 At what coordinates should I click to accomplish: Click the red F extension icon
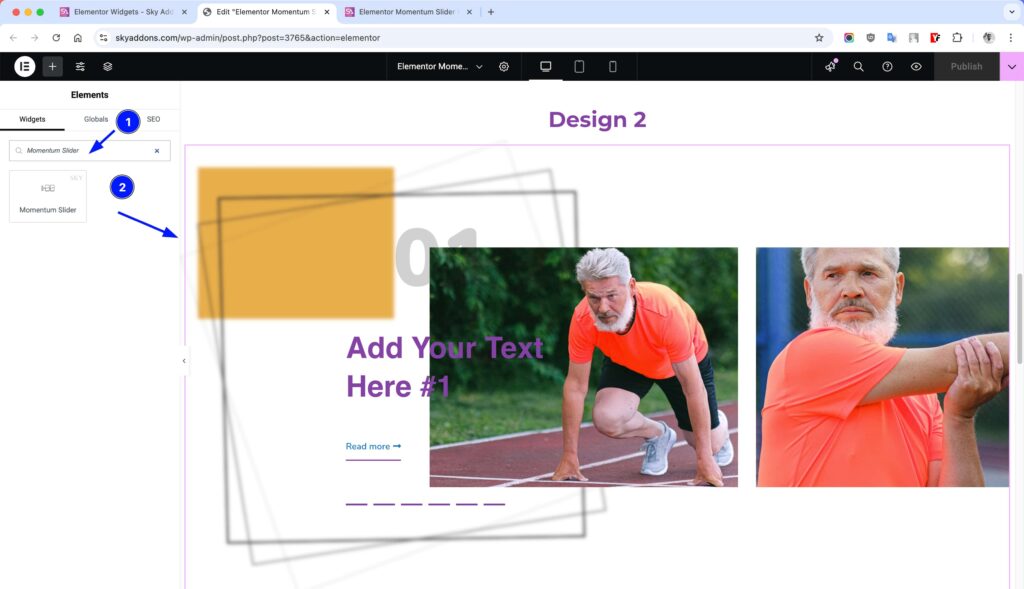point(935,38)
